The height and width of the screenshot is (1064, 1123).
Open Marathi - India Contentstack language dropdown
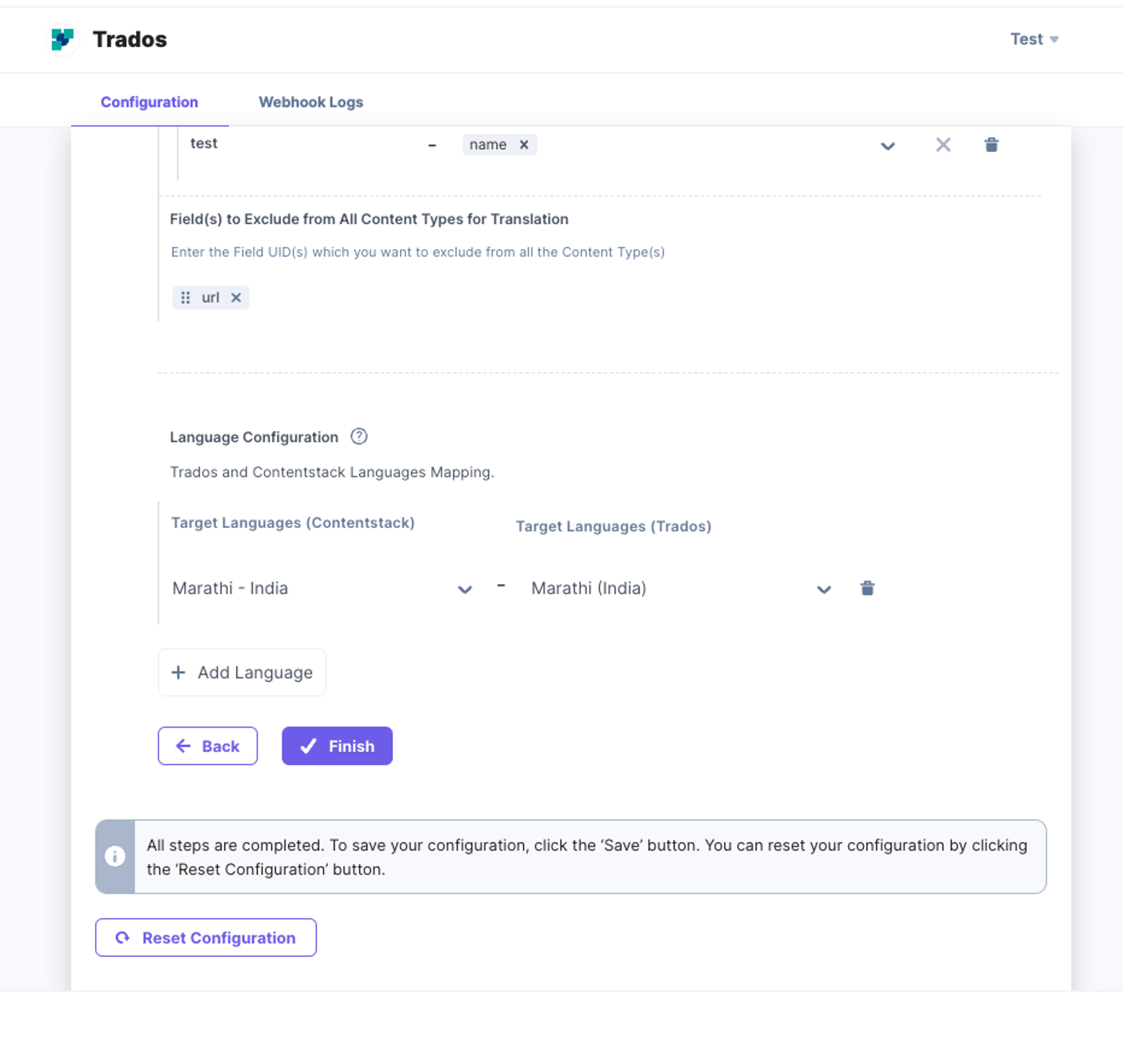(321, 588)
